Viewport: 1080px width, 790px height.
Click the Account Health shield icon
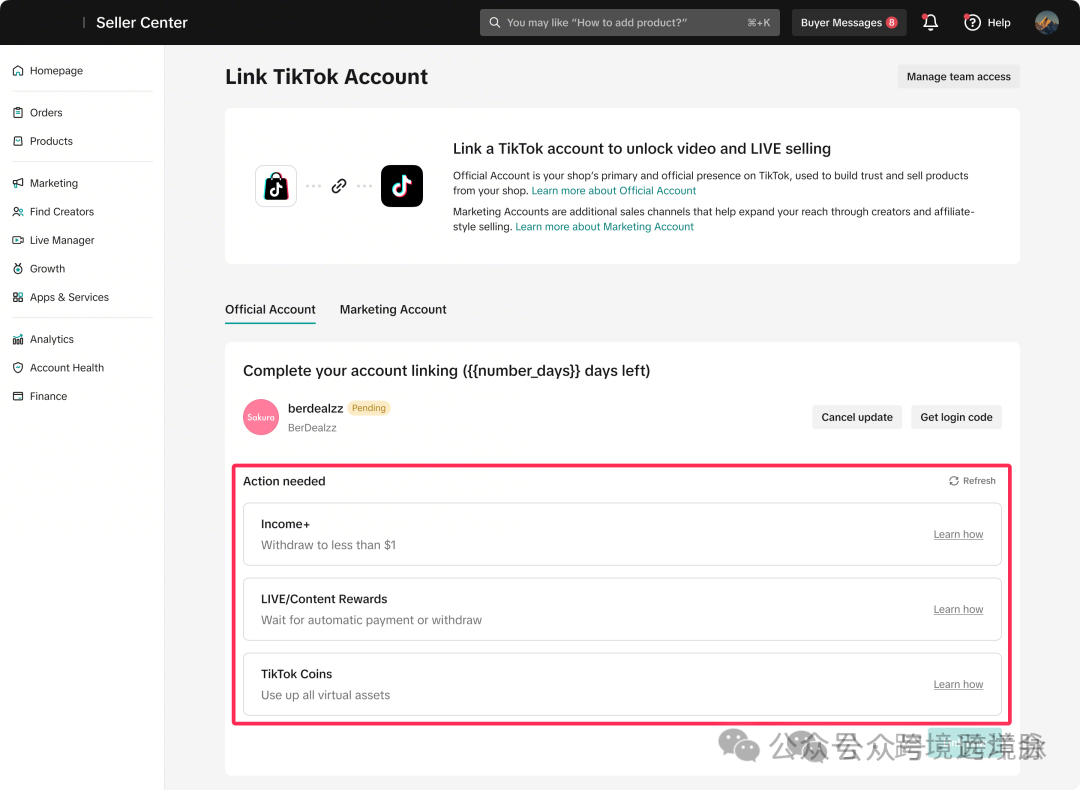(x=18, y=367)
